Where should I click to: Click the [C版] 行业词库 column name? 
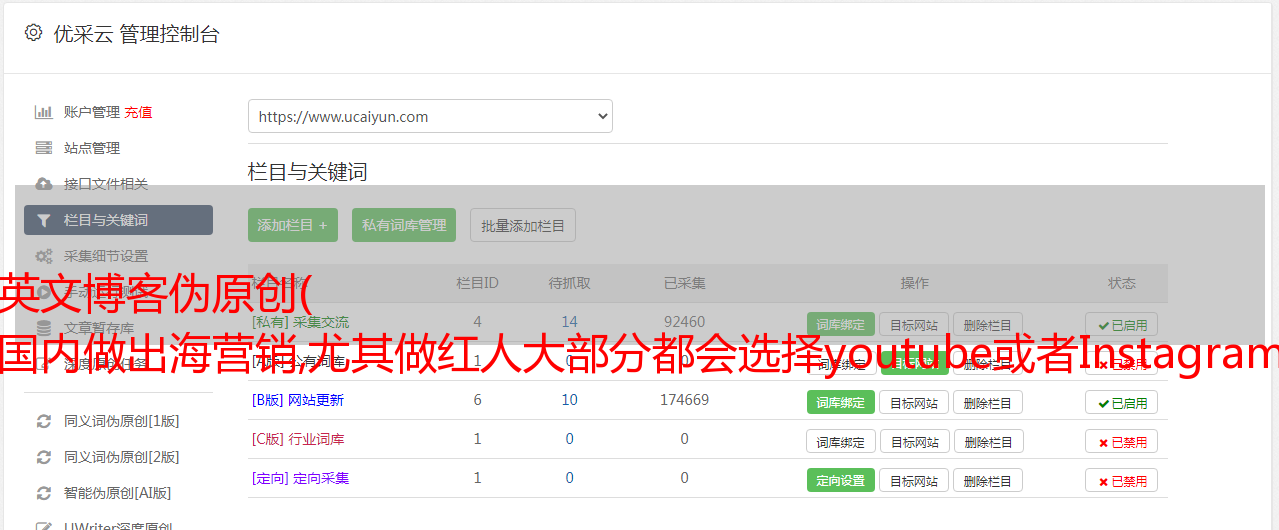297,439
